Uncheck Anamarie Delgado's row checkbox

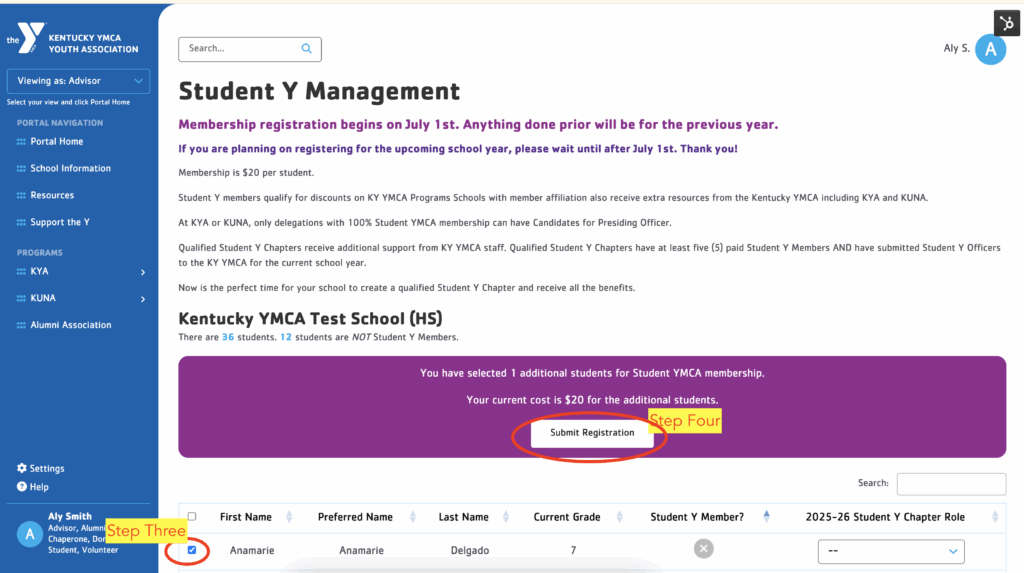point(192,549)
